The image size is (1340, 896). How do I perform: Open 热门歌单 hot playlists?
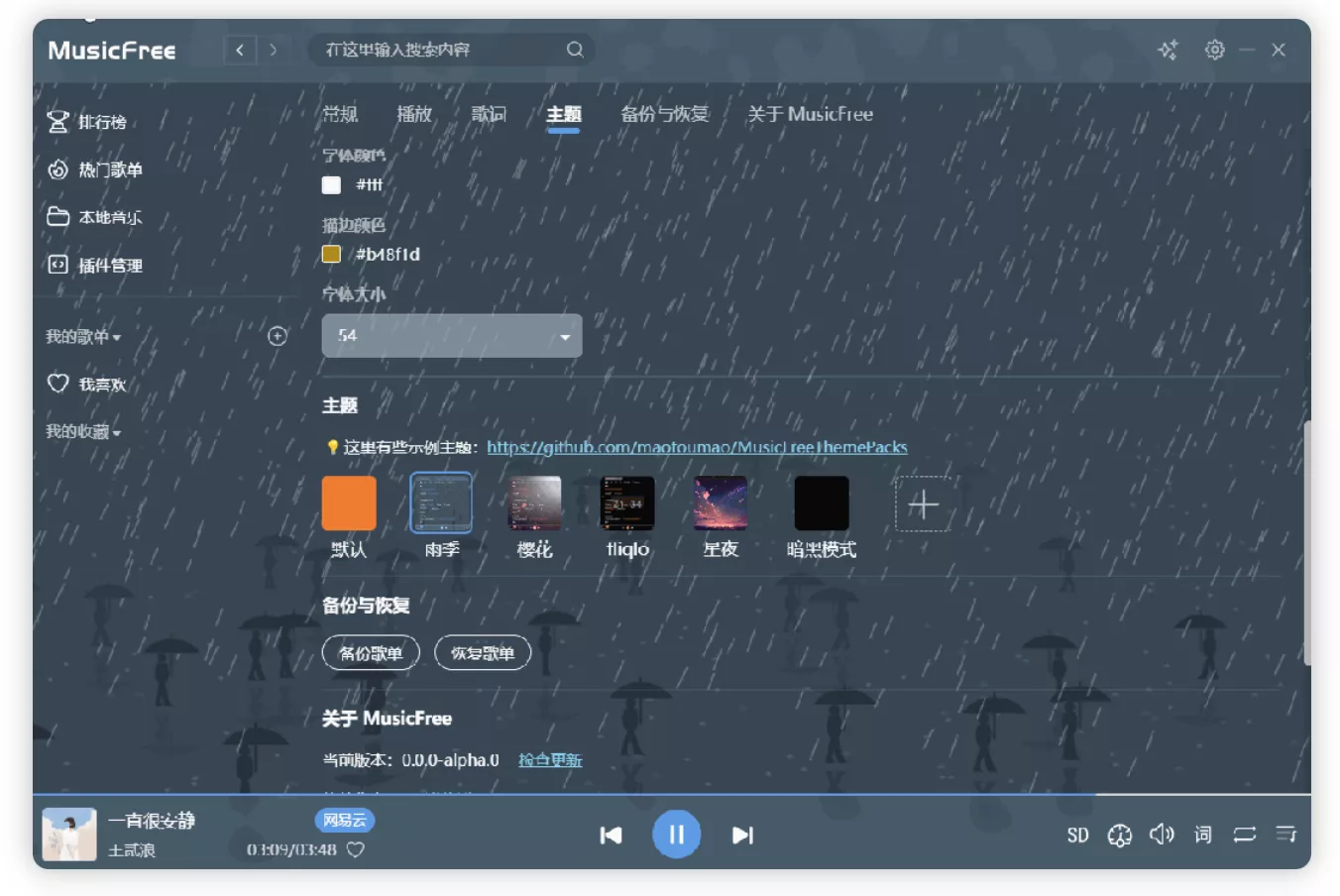(x=95, y=169)
